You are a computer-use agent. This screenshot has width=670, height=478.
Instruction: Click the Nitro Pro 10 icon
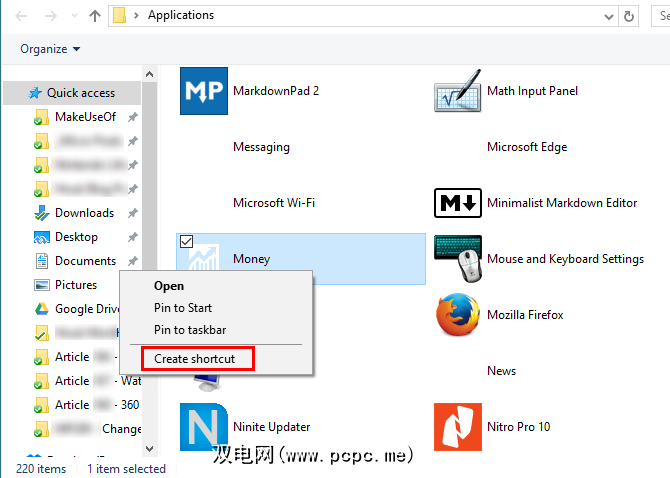click(x=458, y=427)
